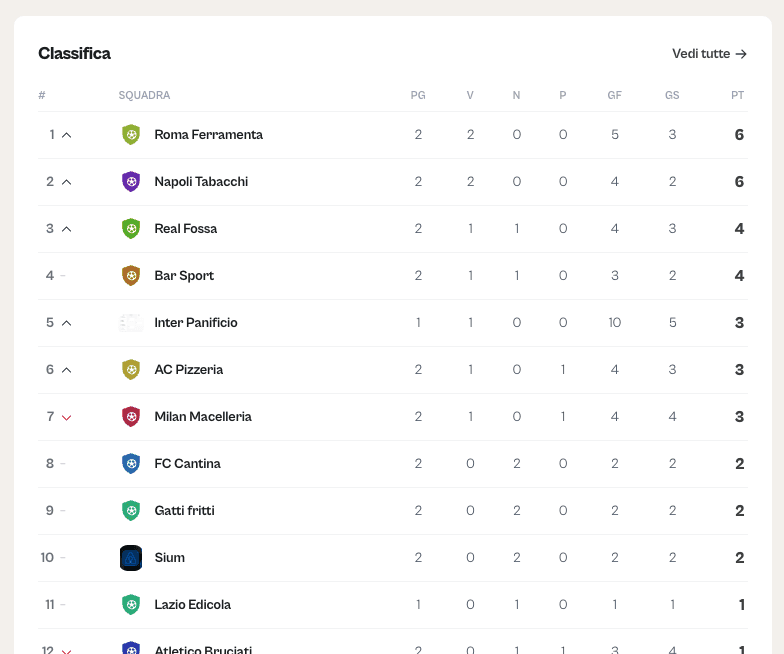Screen dimensions: 784x654
Task: Click the Napoli Tabacchi purple shield badge
Action: (131, 182)
